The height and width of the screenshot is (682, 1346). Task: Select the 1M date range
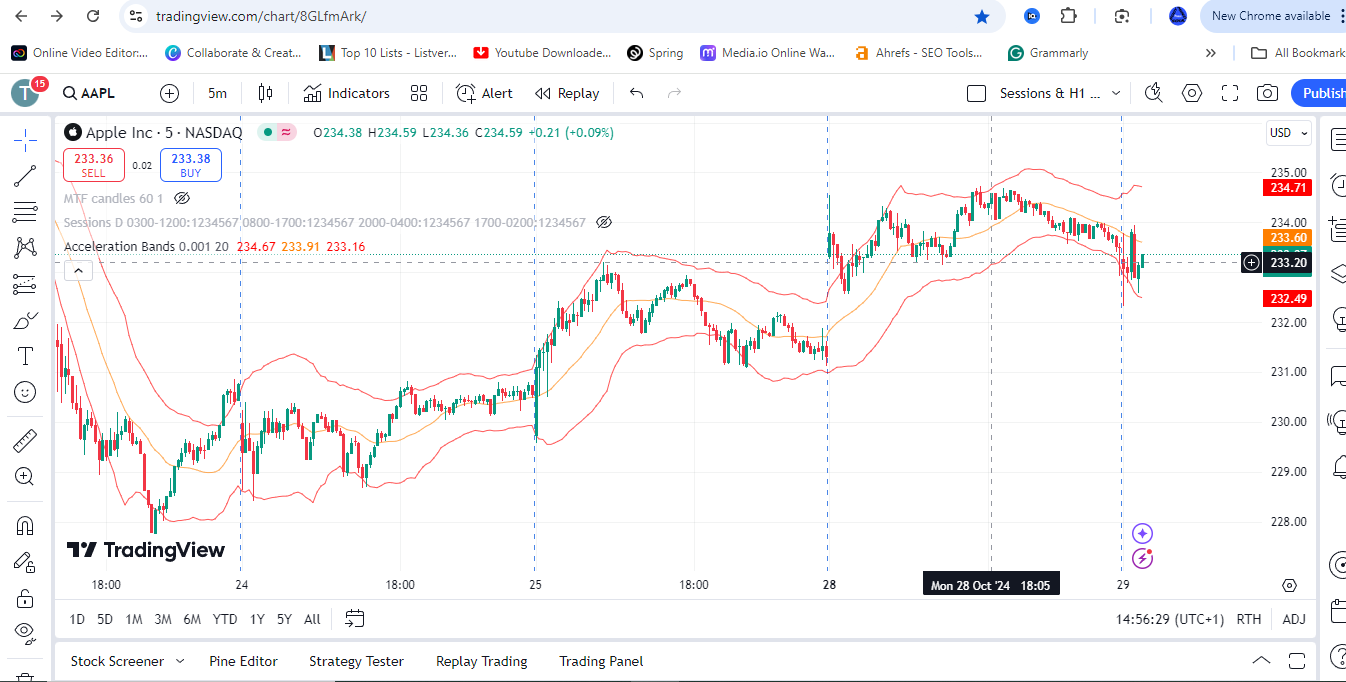(x=133, y=619)
